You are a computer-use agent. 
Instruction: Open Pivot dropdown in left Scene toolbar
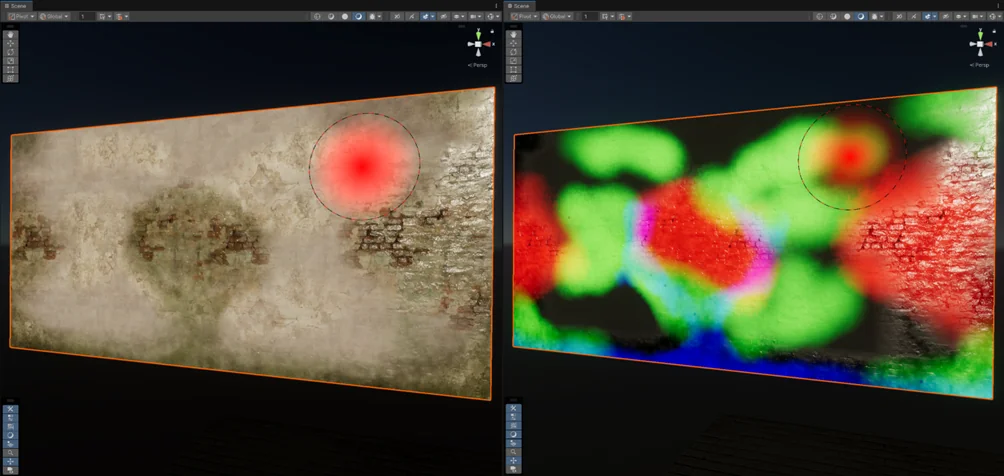[x=22, y=16]
